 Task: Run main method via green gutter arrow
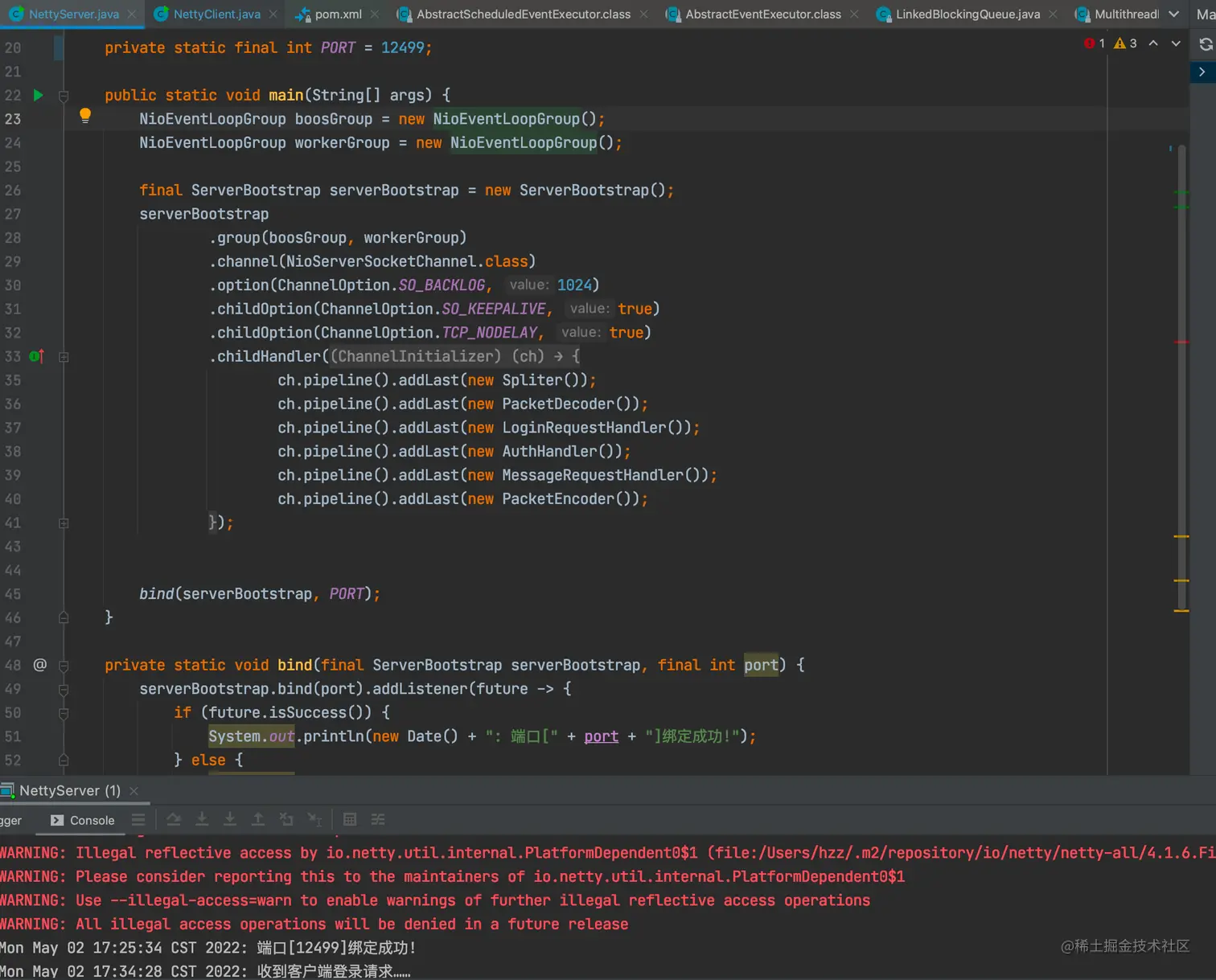(38, 95)
